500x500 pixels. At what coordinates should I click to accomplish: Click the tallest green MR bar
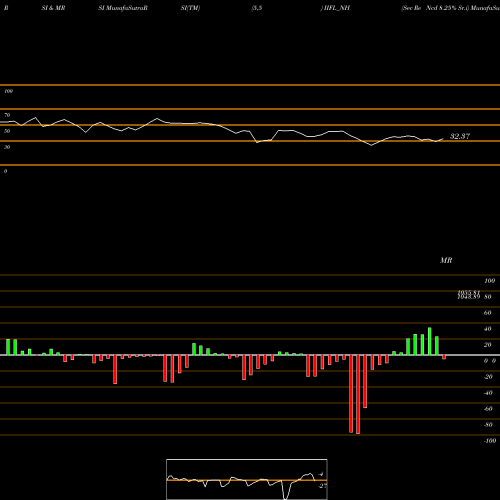430,341
